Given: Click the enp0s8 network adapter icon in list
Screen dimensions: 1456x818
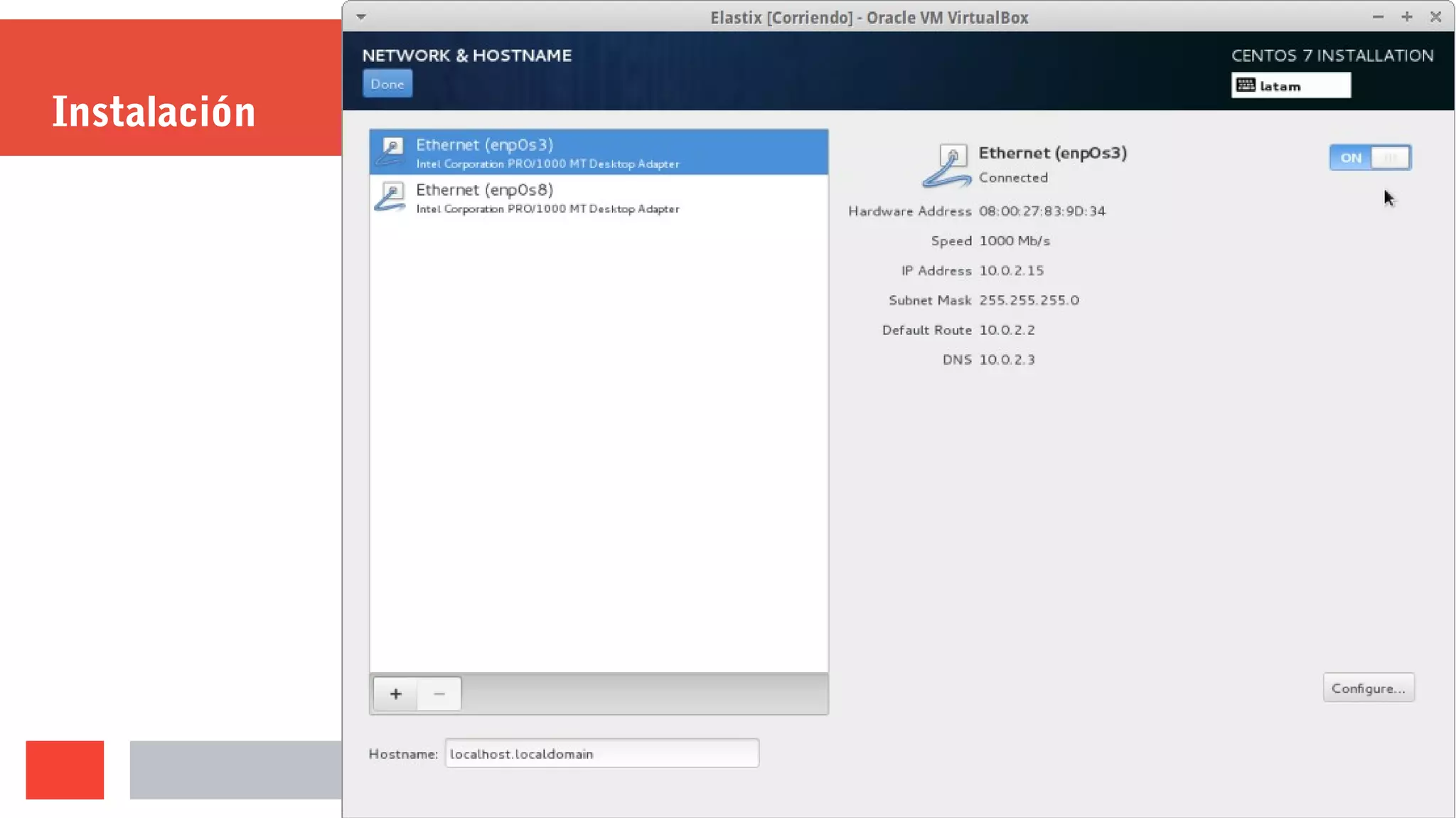Looking at the screenshot, I should click(390, 197).
